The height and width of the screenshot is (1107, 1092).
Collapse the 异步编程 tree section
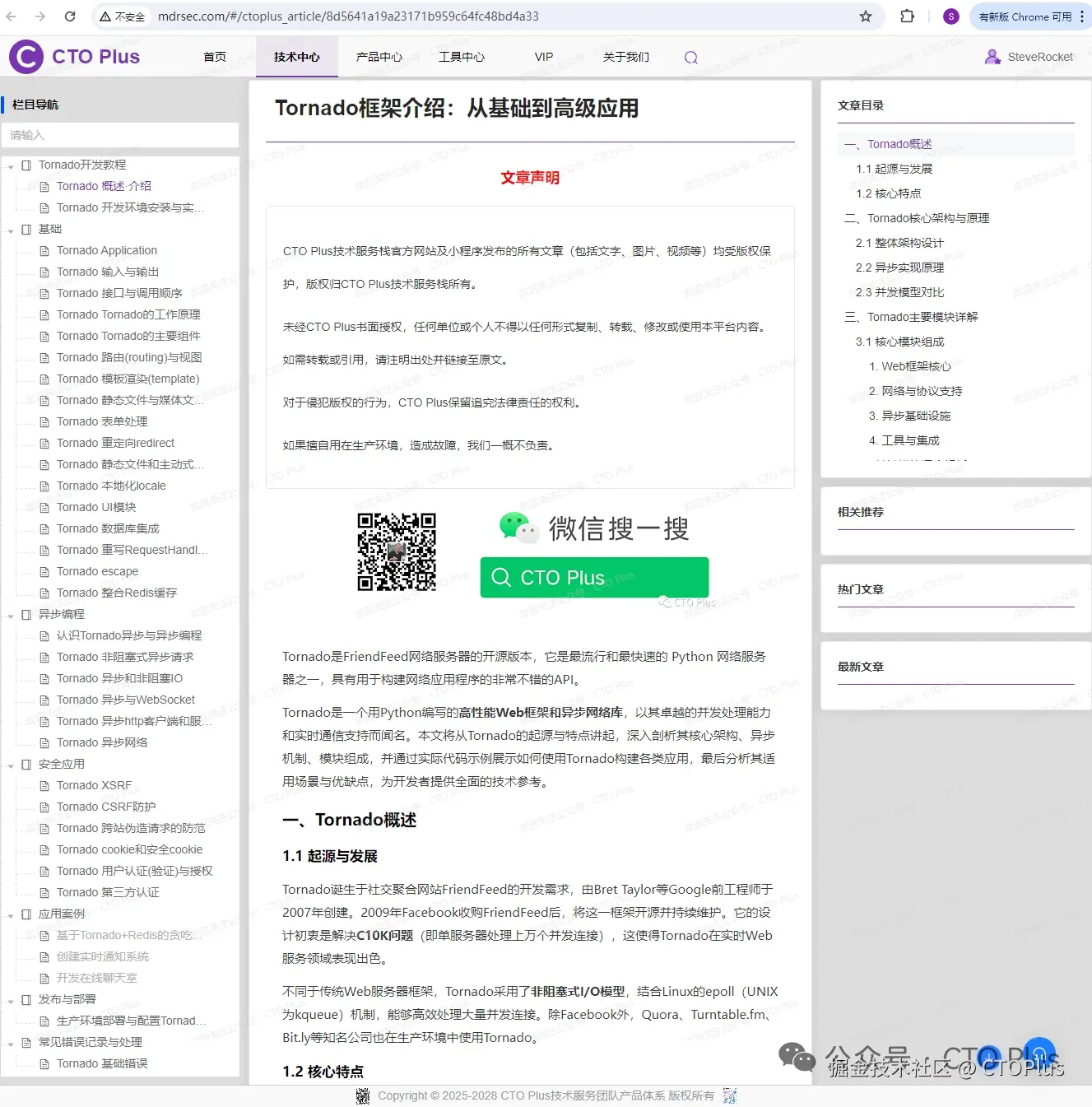pos(9,614)
